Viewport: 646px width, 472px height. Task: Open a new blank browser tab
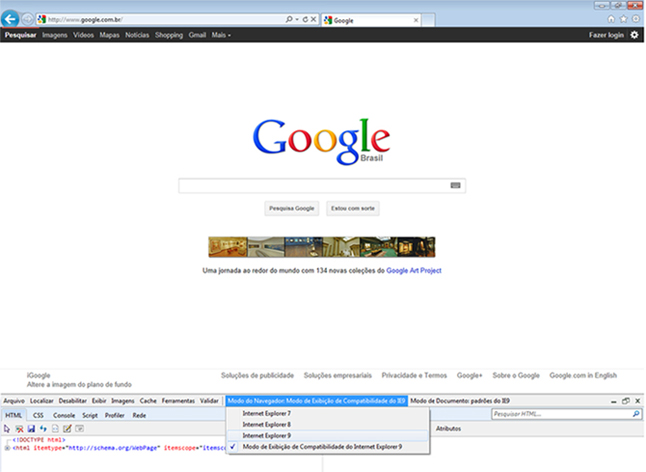point(428,20)
